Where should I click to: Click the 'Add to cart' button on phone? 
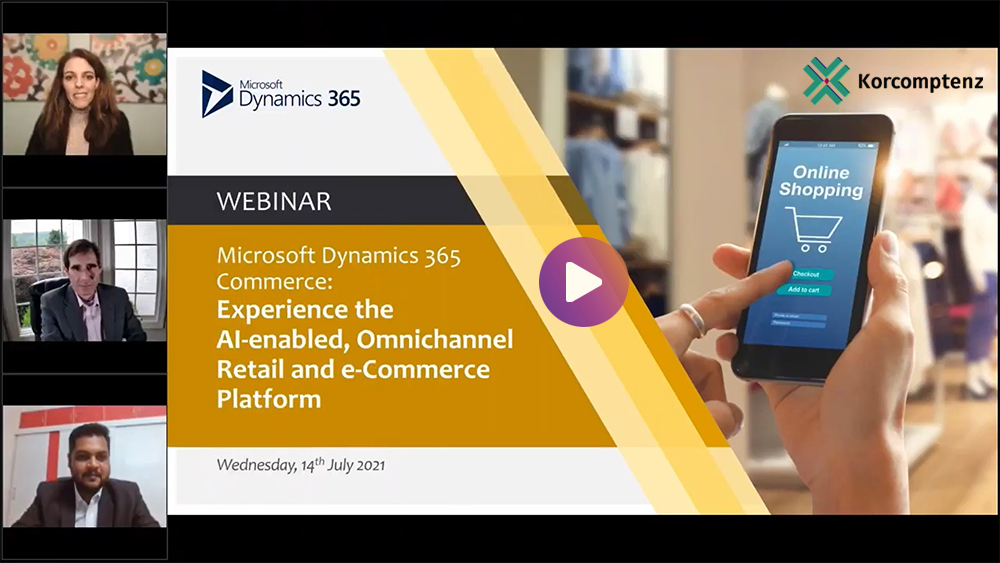(x=804, y=289)
